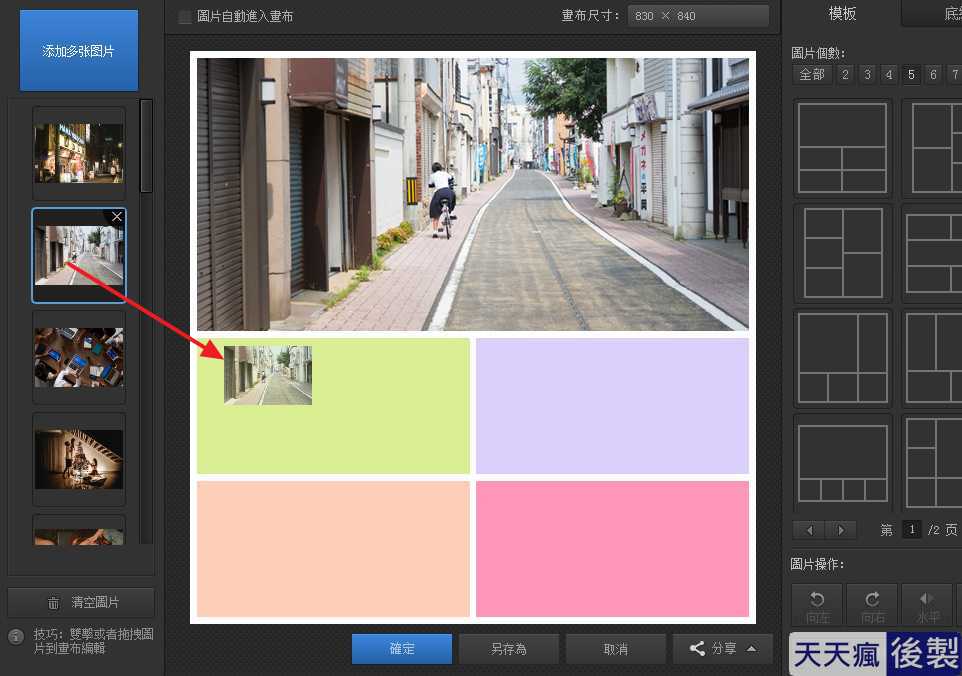Viewport: 962px width, 676px height.
Task: Open the 分享 share dropdown
Action: pos(723,649)
